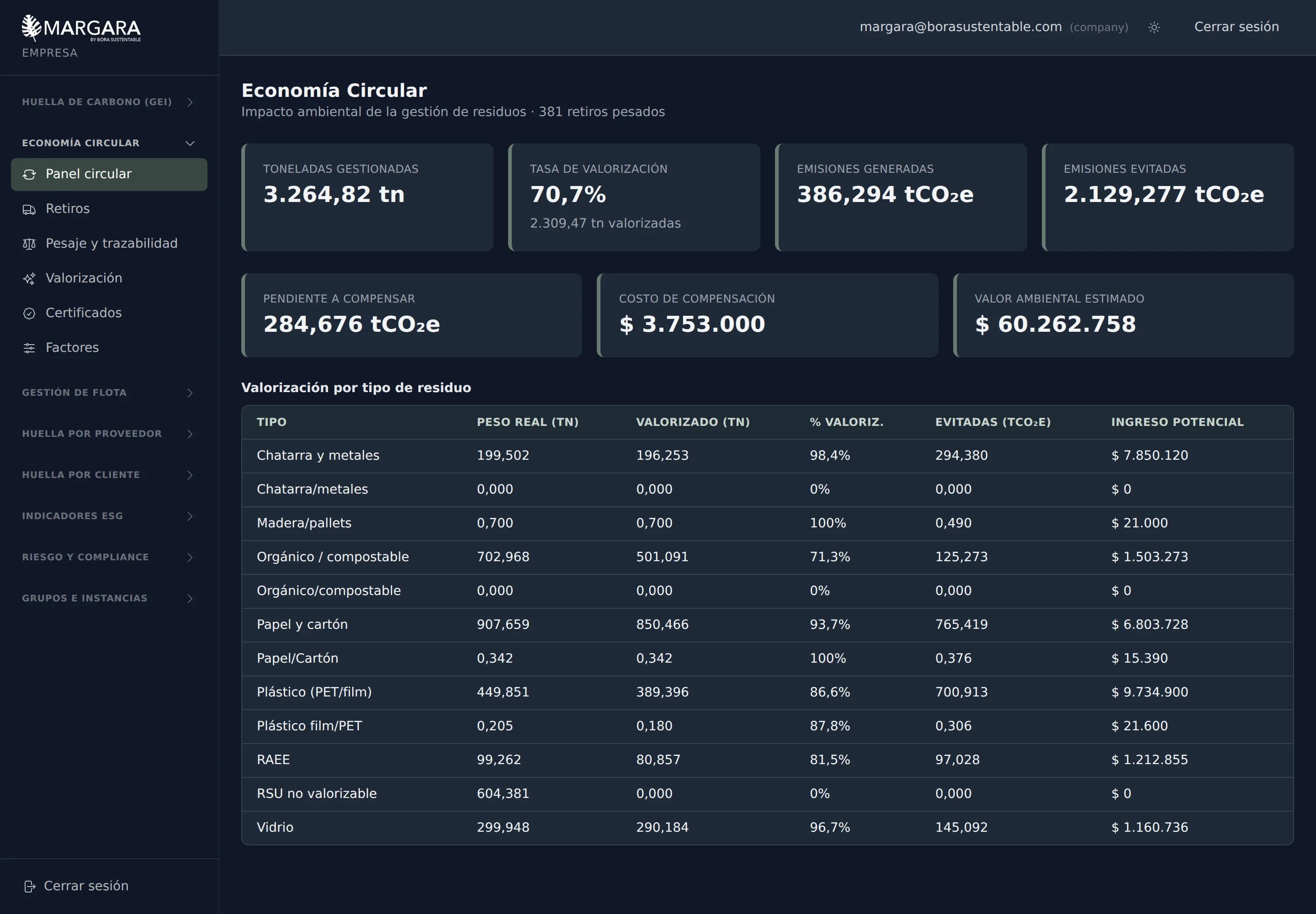Screen dimensions: 1316x914
Task: Click the Panel circular refresh icon
Action: [29, 175]
